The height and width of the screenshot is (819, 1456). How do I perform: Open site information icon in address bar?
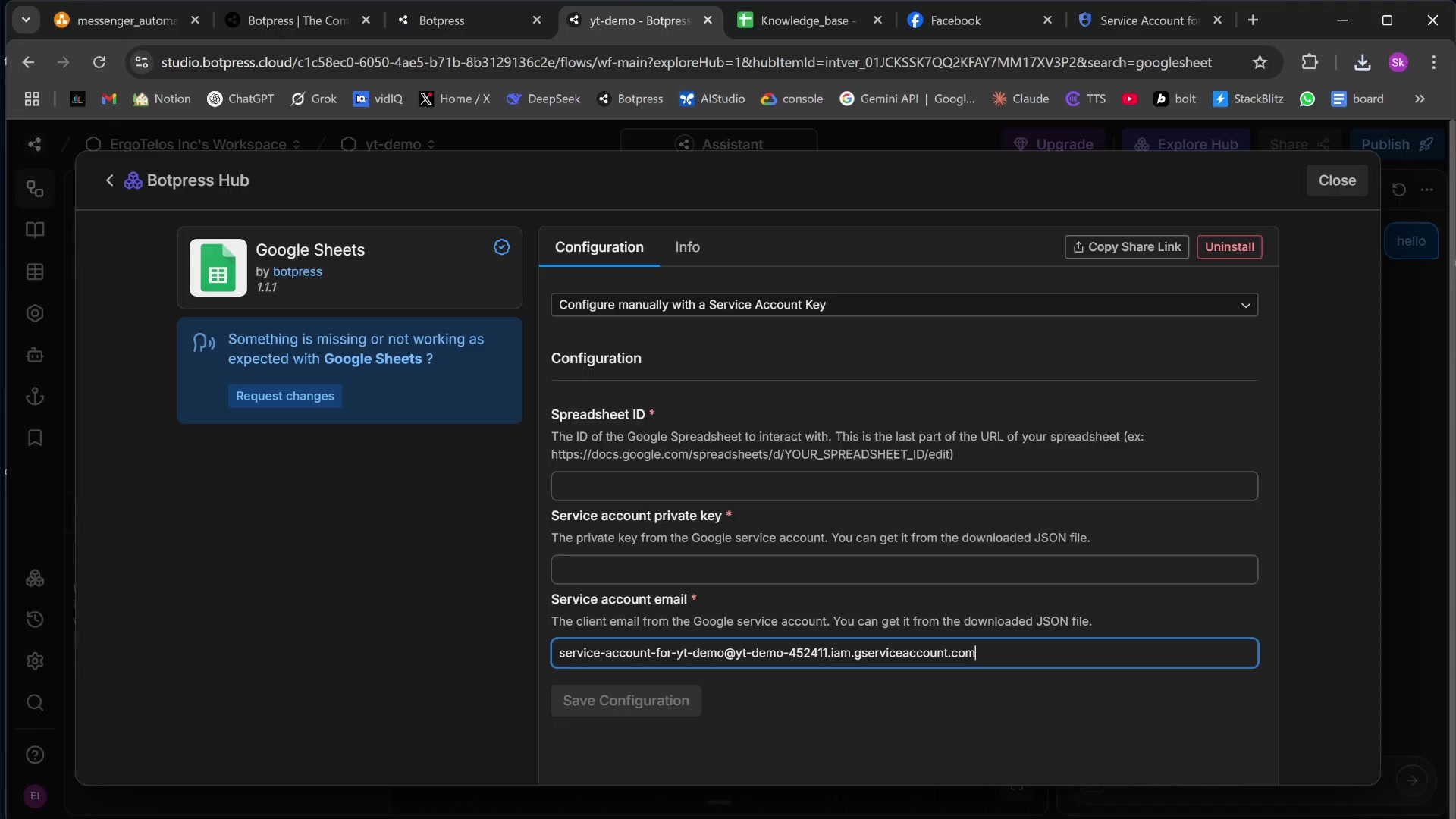click(x=142, y=62)
